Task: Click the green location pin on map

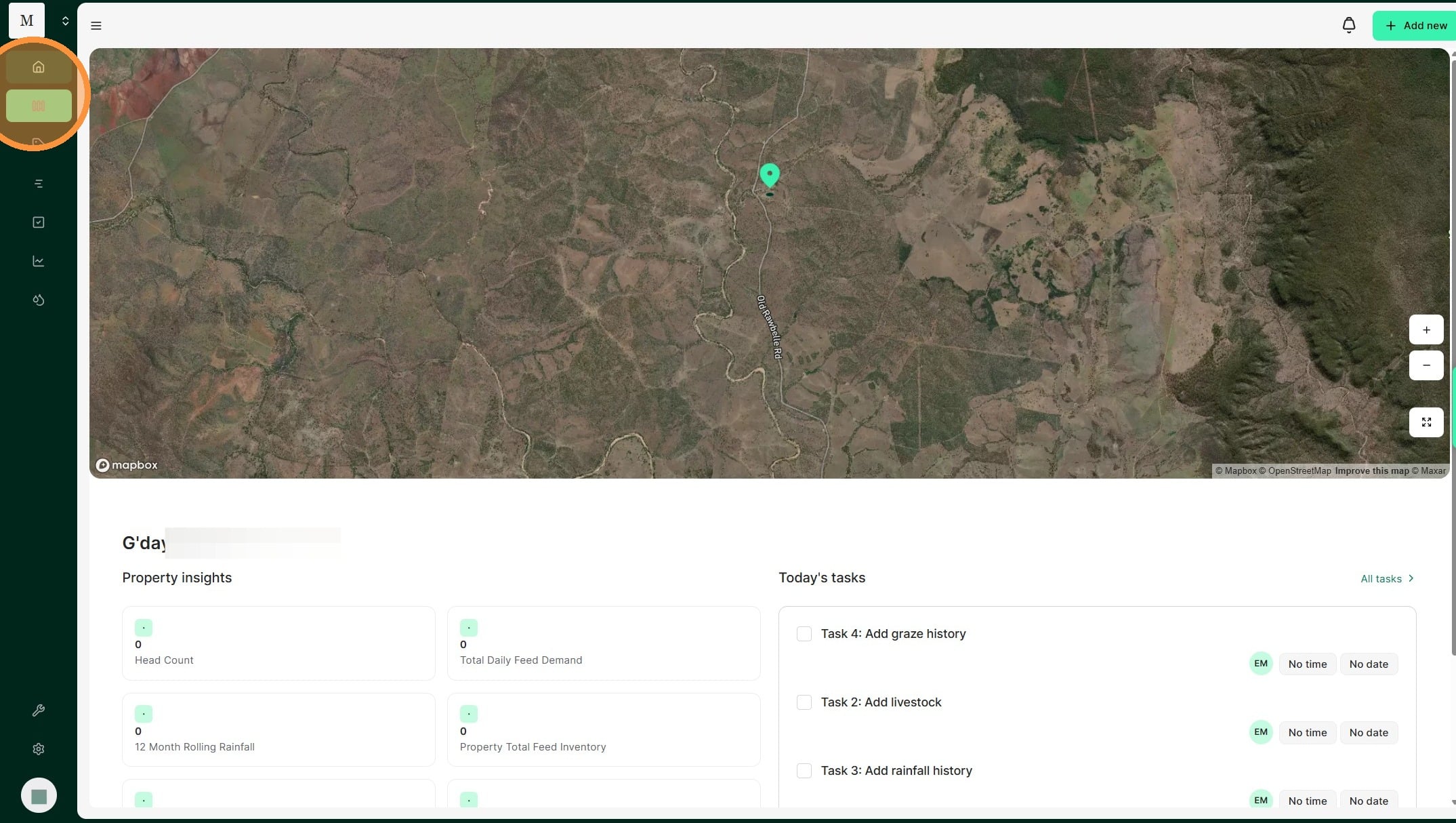Action: [769, 175]
